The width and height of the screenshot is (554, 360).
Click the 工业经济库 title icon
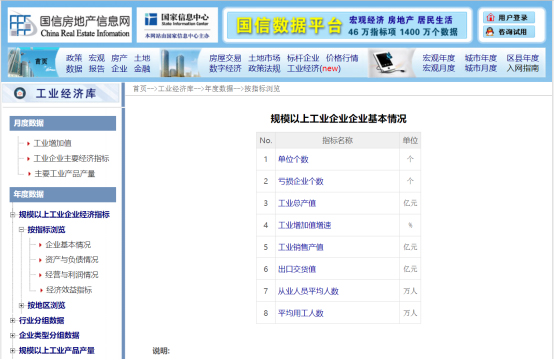[20, 93]
